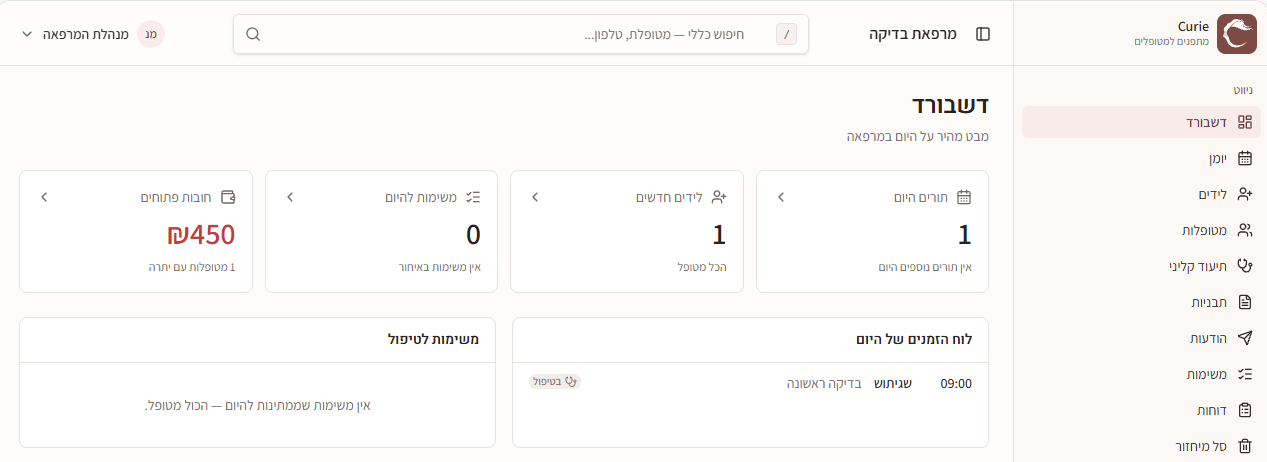The height and width of the screenshot is (462, 1267).
Task: Select the 09:00 appointment time
Action: [x=956, y=383]
